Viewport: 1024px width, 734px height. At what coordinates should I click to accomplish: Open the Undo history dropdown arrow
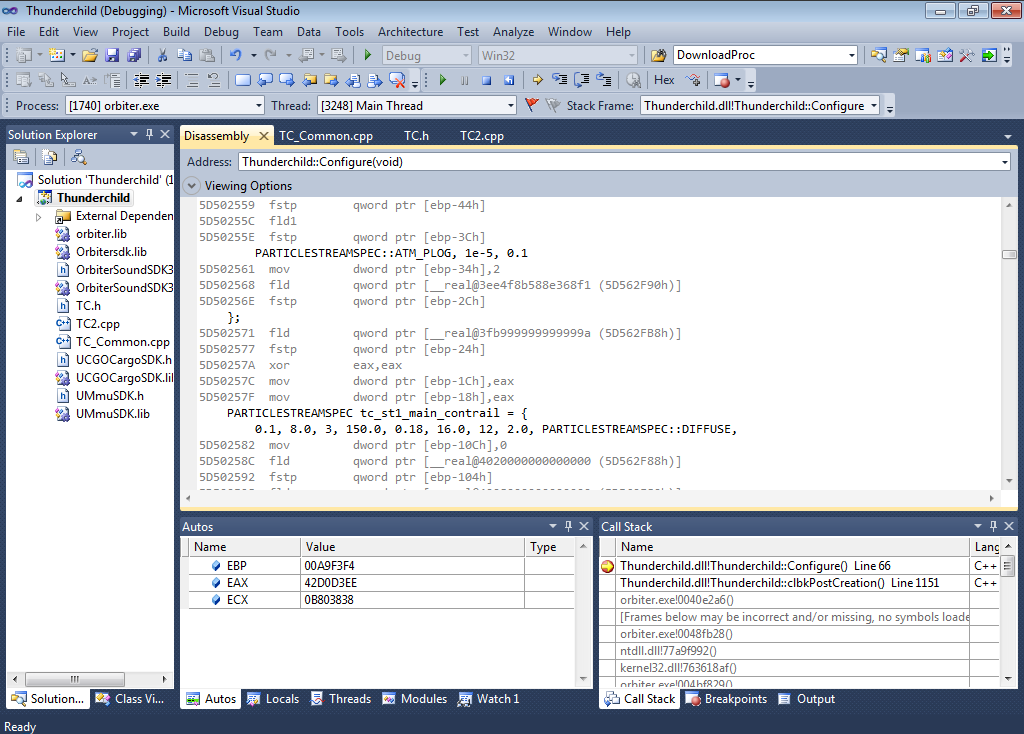coord(253,56)
